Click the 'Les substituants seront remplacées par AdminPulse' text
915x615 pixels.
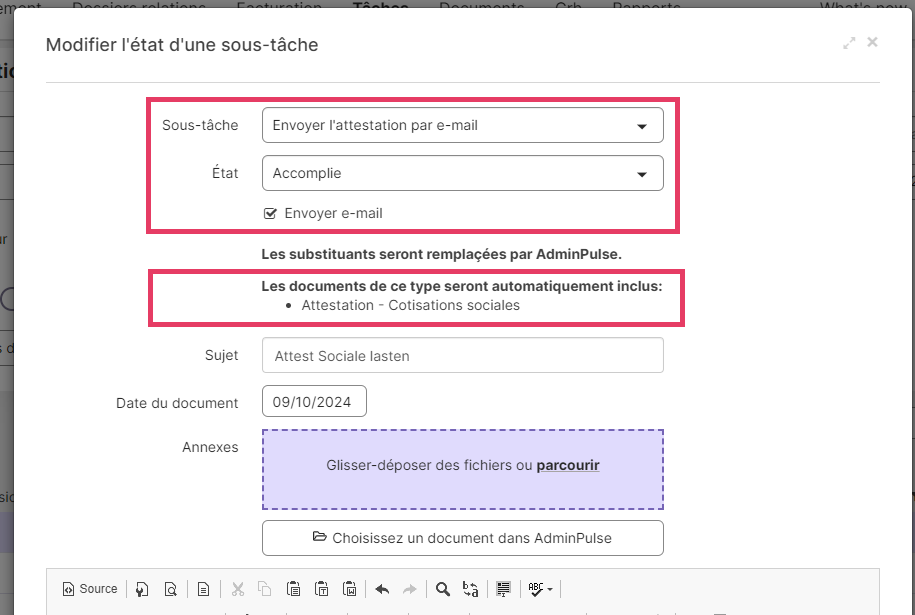441,254
